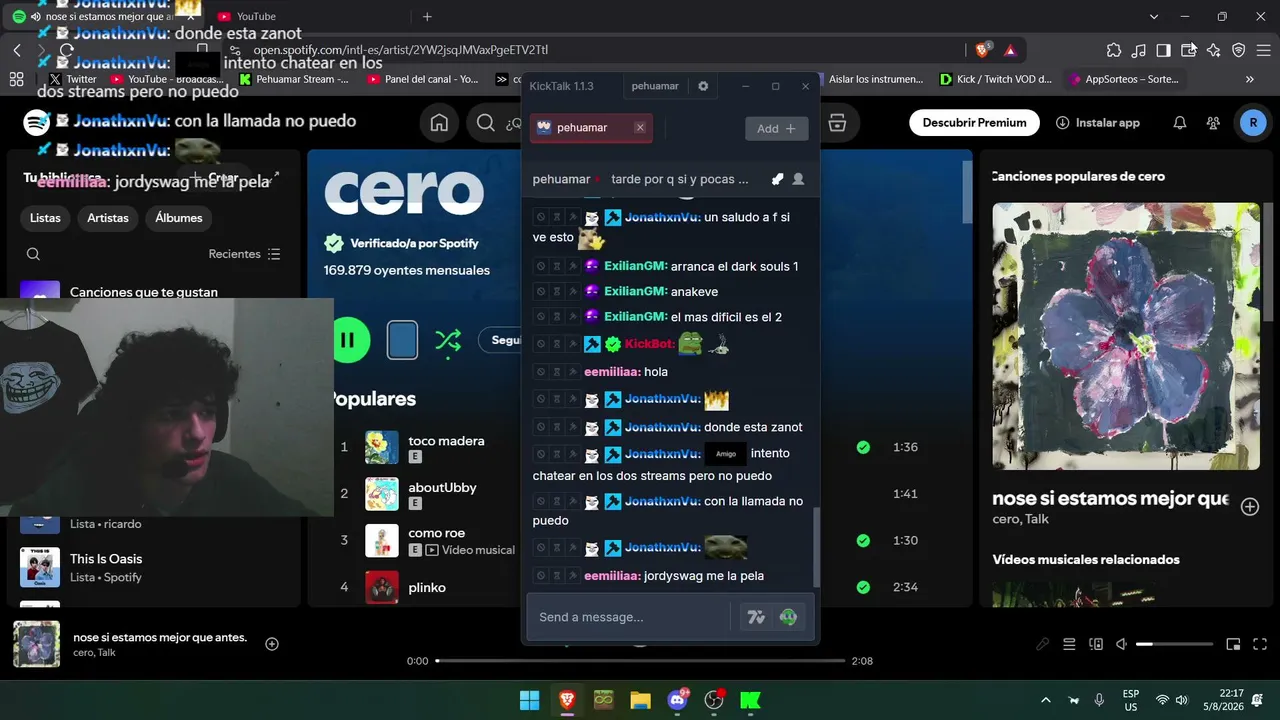The width and height of the screenshot is (1280, 720).
Task: Open the queue icon in player bar
Action: (x=1069, y=644)
